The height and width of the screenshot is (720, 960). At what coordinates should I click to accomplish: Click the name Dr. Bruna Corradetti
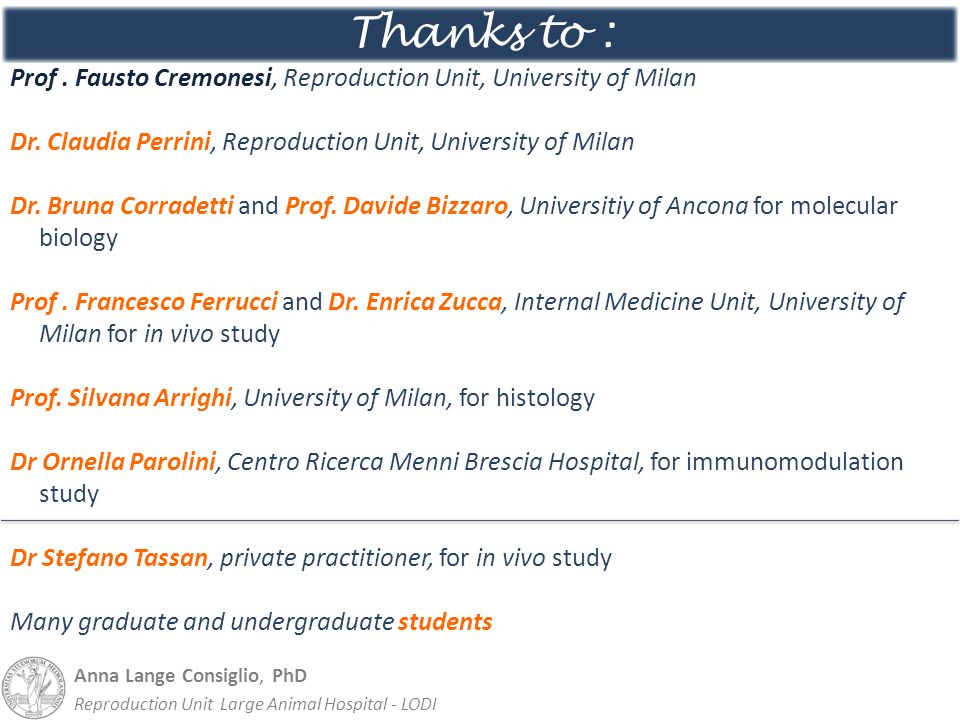click(x=122, y=206)
